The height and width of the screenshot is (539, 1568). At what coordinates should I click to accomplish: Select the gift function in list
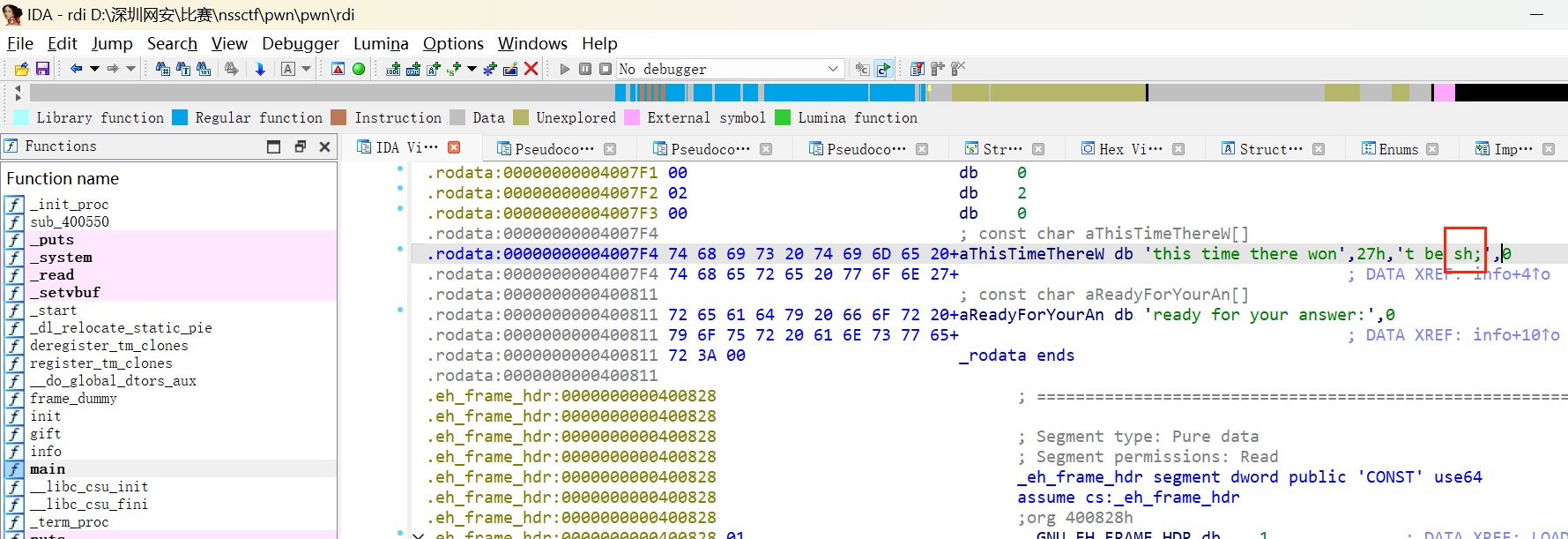point(46,434)
